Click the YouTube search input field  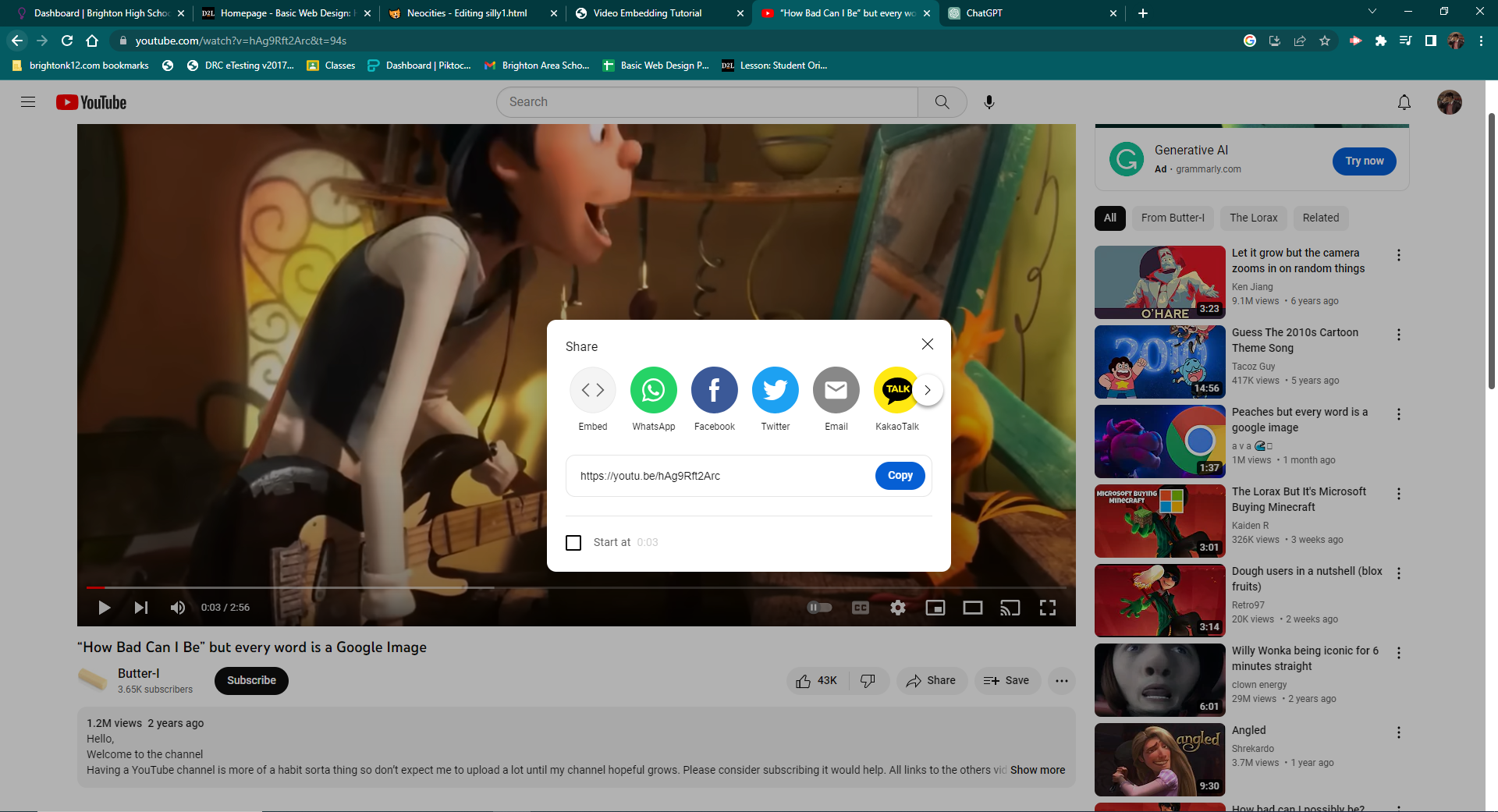click(x=708, y=102)
